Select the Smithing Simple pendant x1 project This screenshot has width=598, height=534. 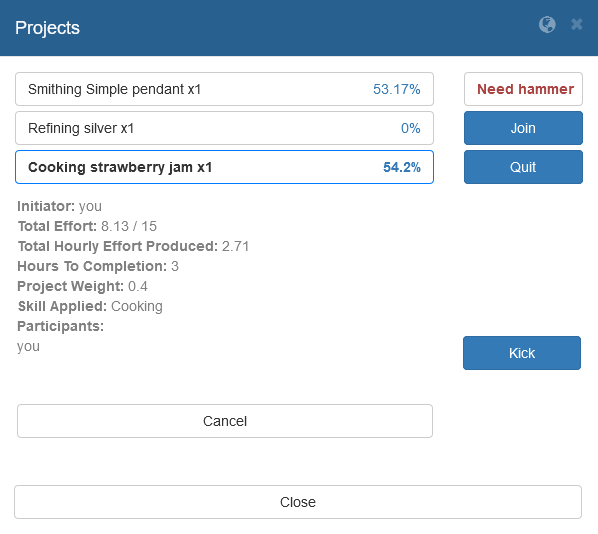tap(224, 89)
